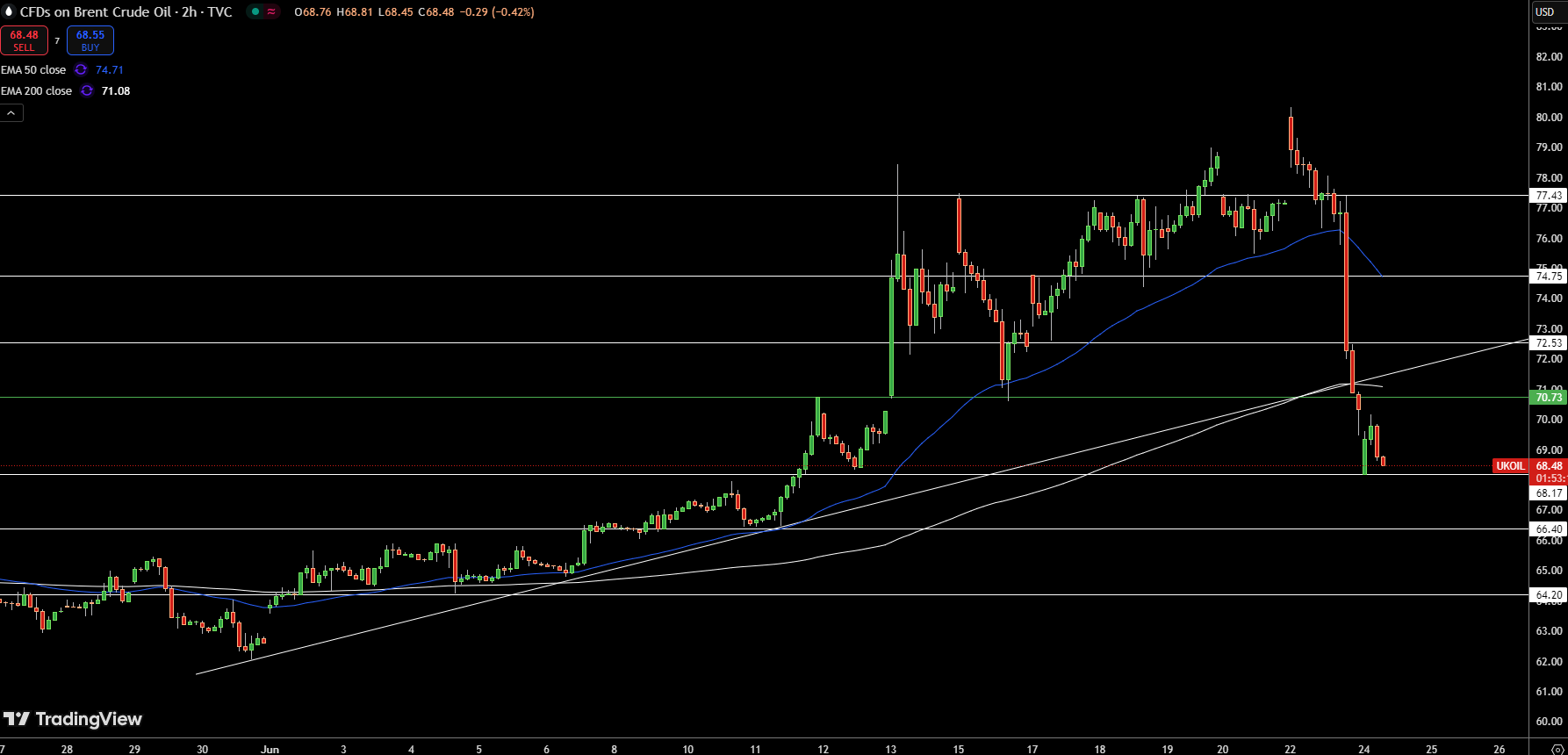
Task: Select the 72.53 horizontal line price label
Action: pos(1549,343)
